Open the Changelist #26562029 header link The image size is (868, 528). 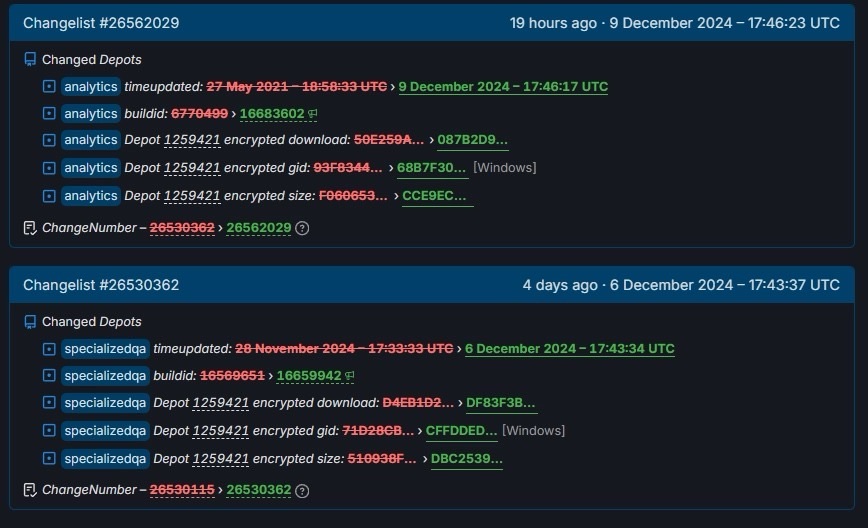[x=101, y=23]
